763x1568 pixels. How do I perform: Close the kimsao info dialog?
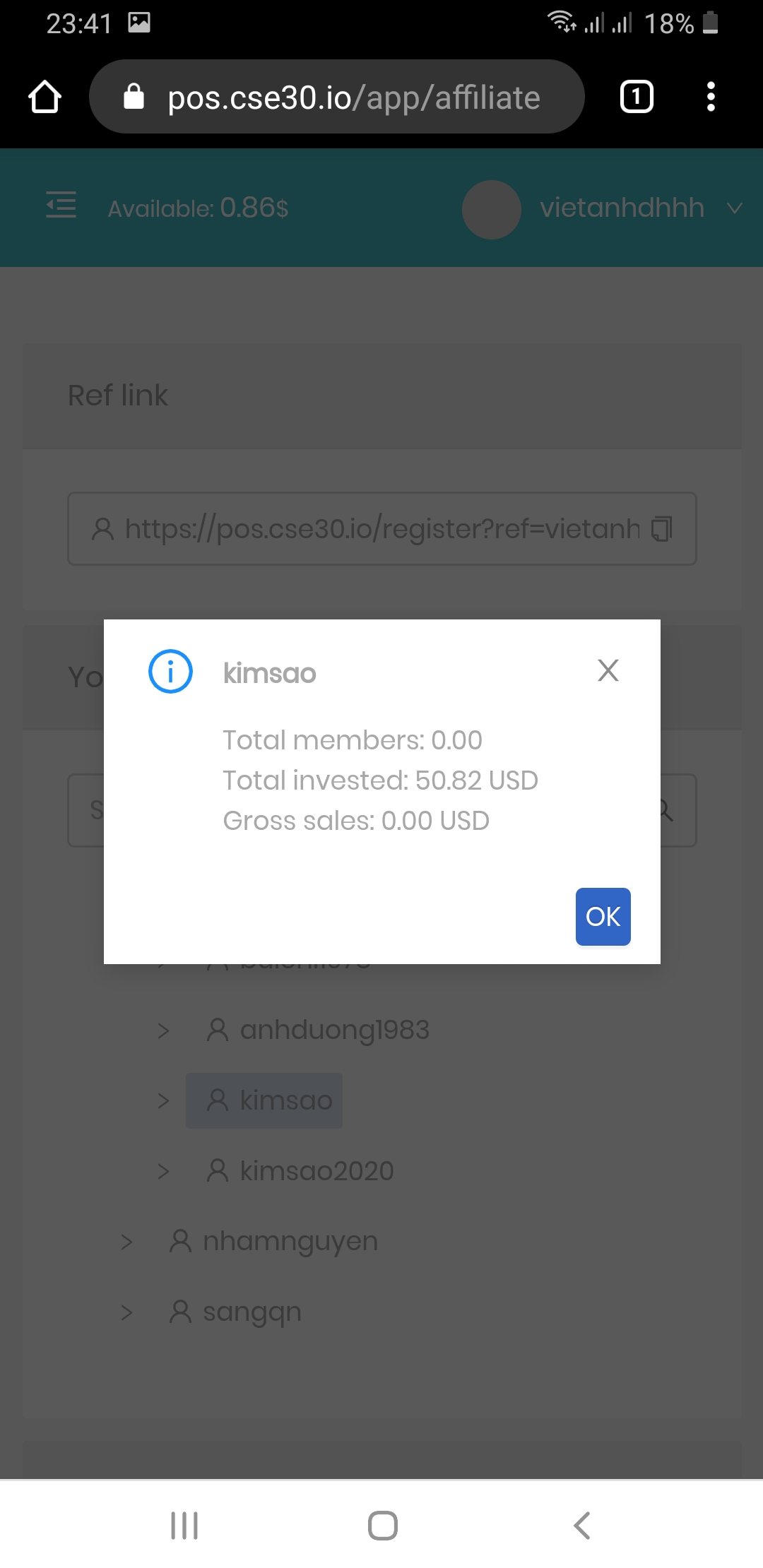tap(608, 670)
